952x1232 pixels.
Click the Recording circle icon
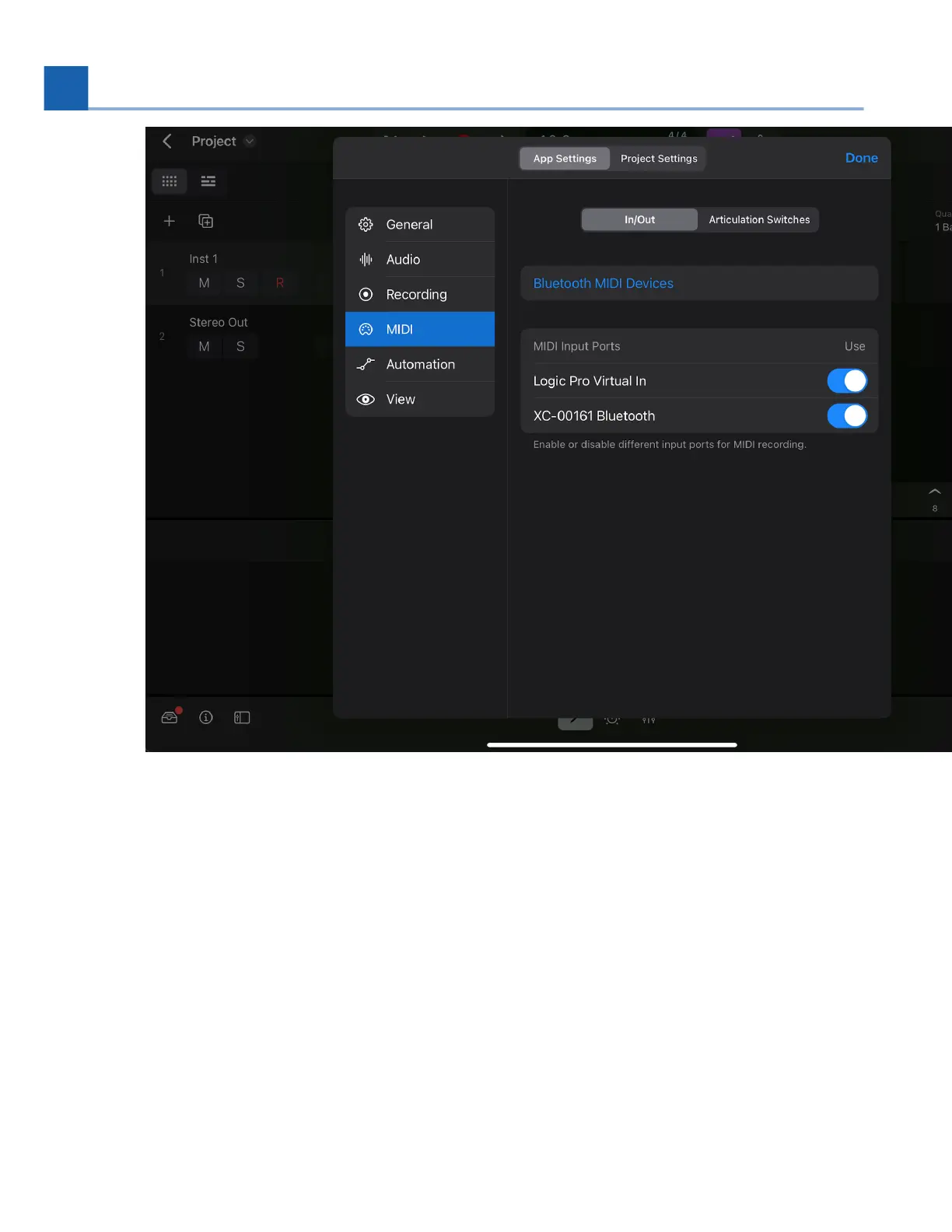366,295
